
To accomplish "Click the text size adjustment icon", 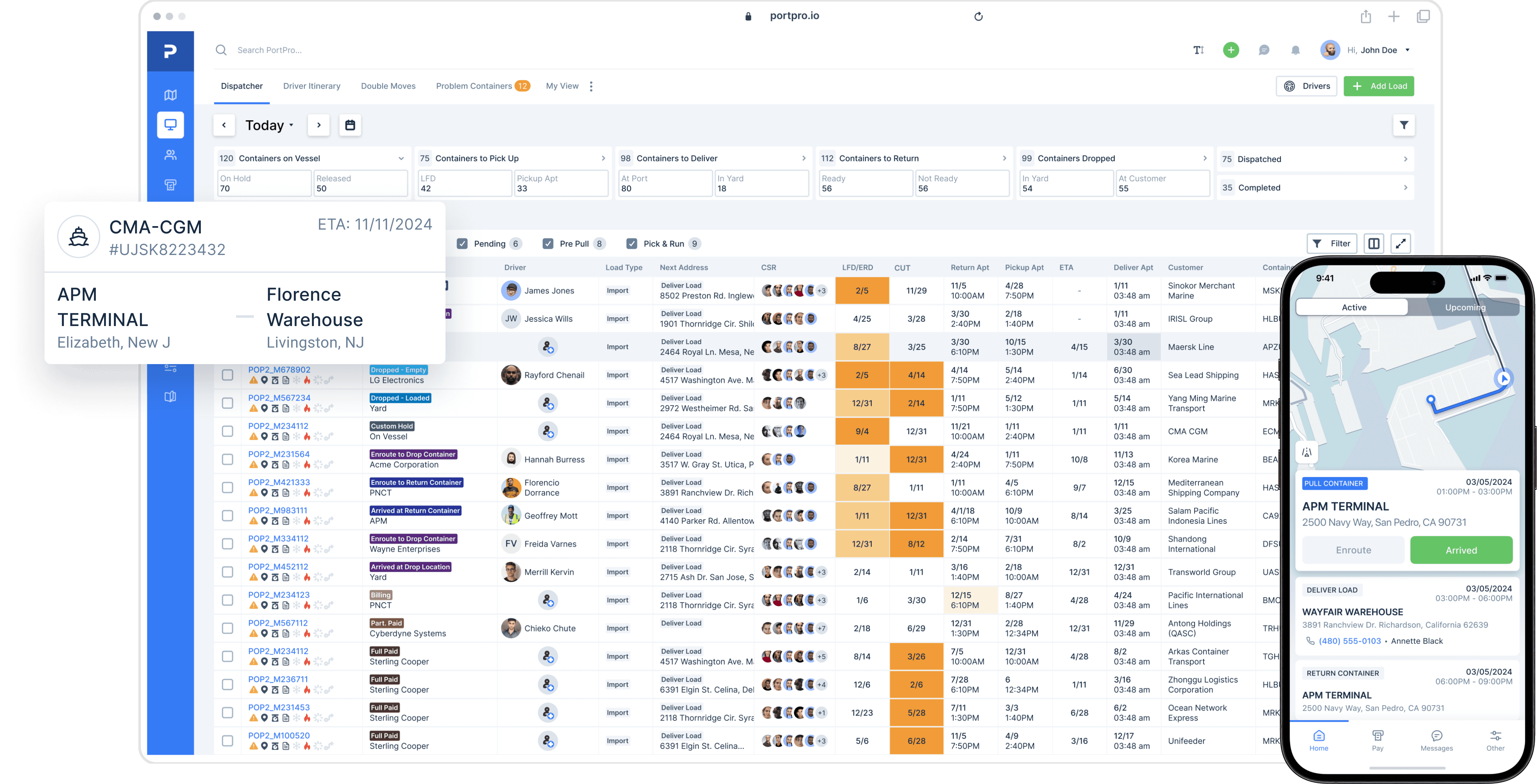I will click(x=1199, y=50).
